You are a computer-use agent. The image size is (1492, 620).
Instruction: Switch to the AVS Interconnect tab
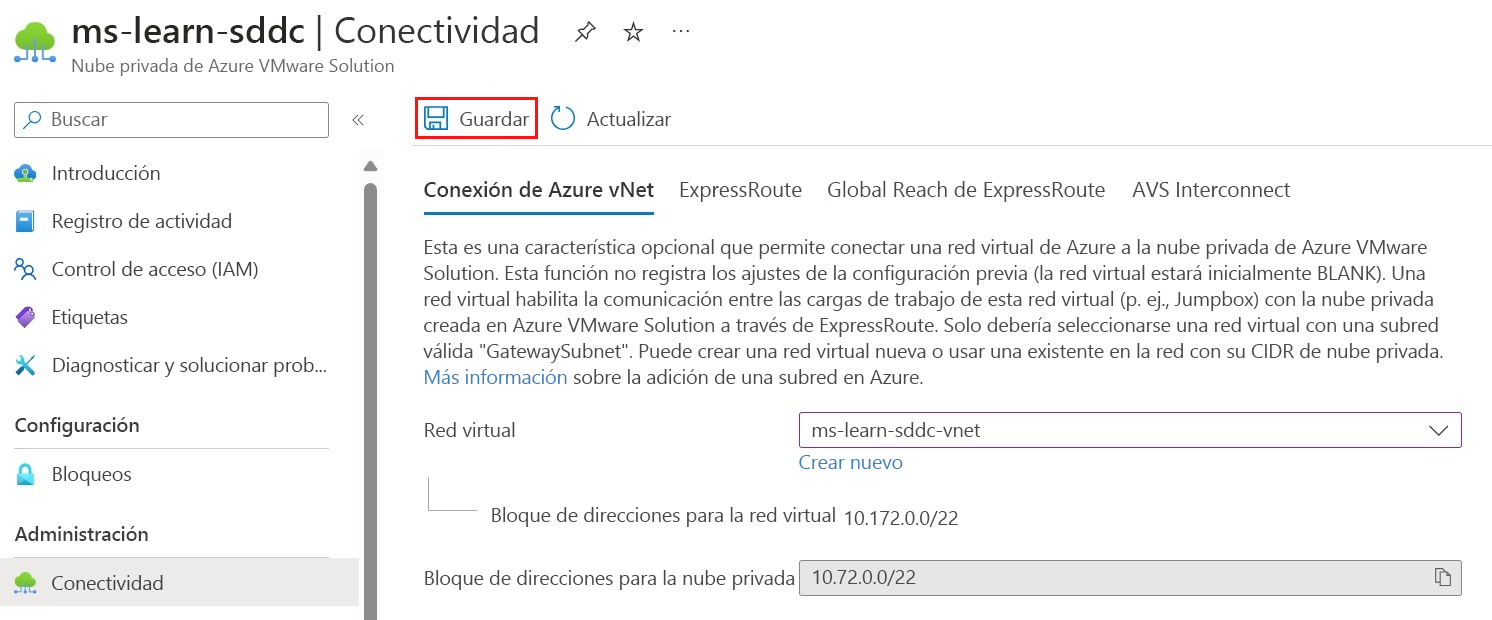click(1210, 189)
